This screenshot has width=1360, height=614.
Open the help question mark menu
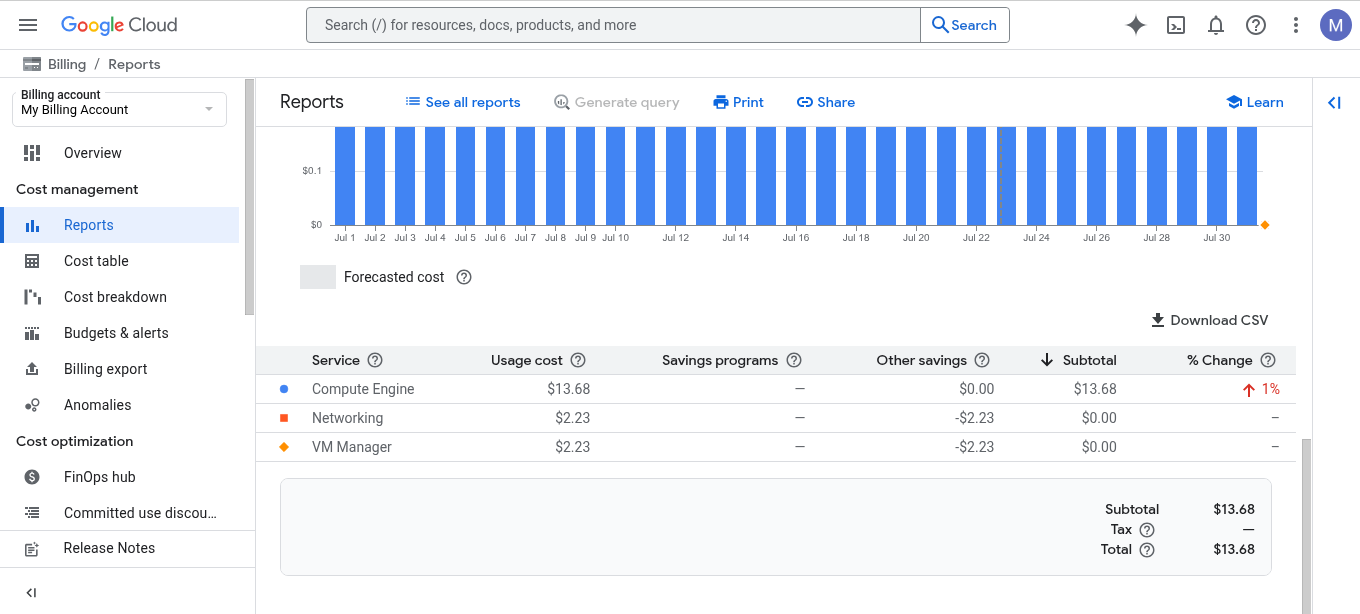tap(1256, 25)
